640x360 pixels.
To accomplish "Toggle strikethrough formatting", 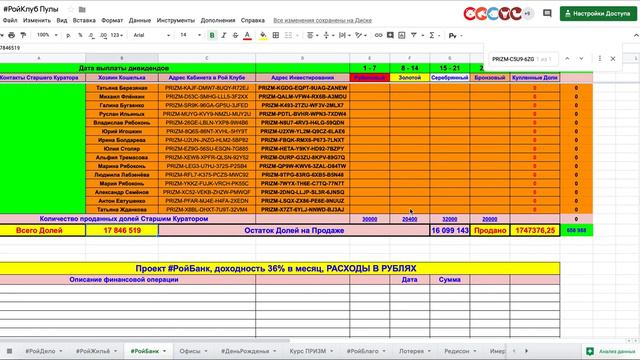I will pos(235,36).
